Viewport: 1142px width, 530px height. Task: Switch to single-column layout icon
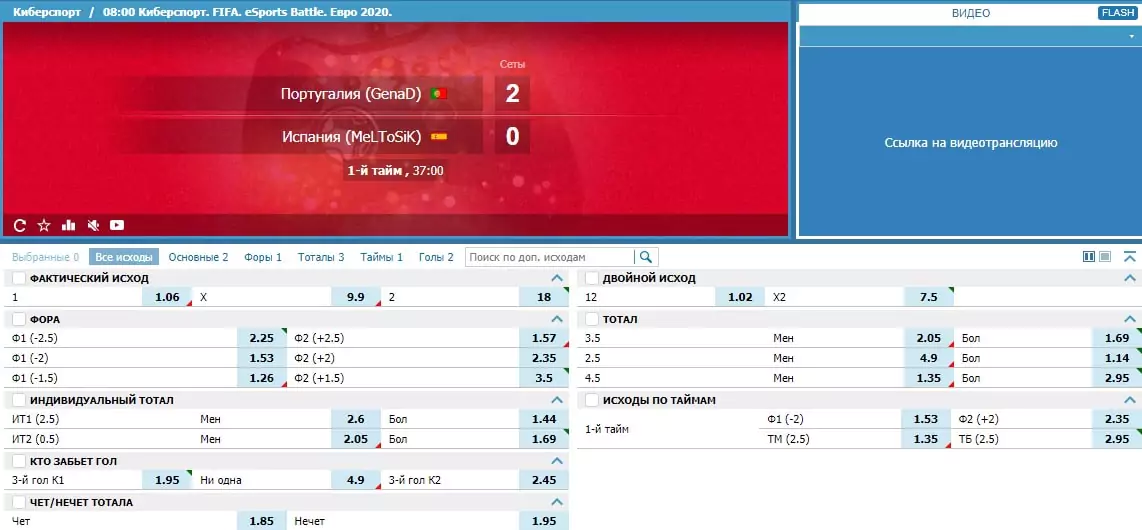point(1105,256)
